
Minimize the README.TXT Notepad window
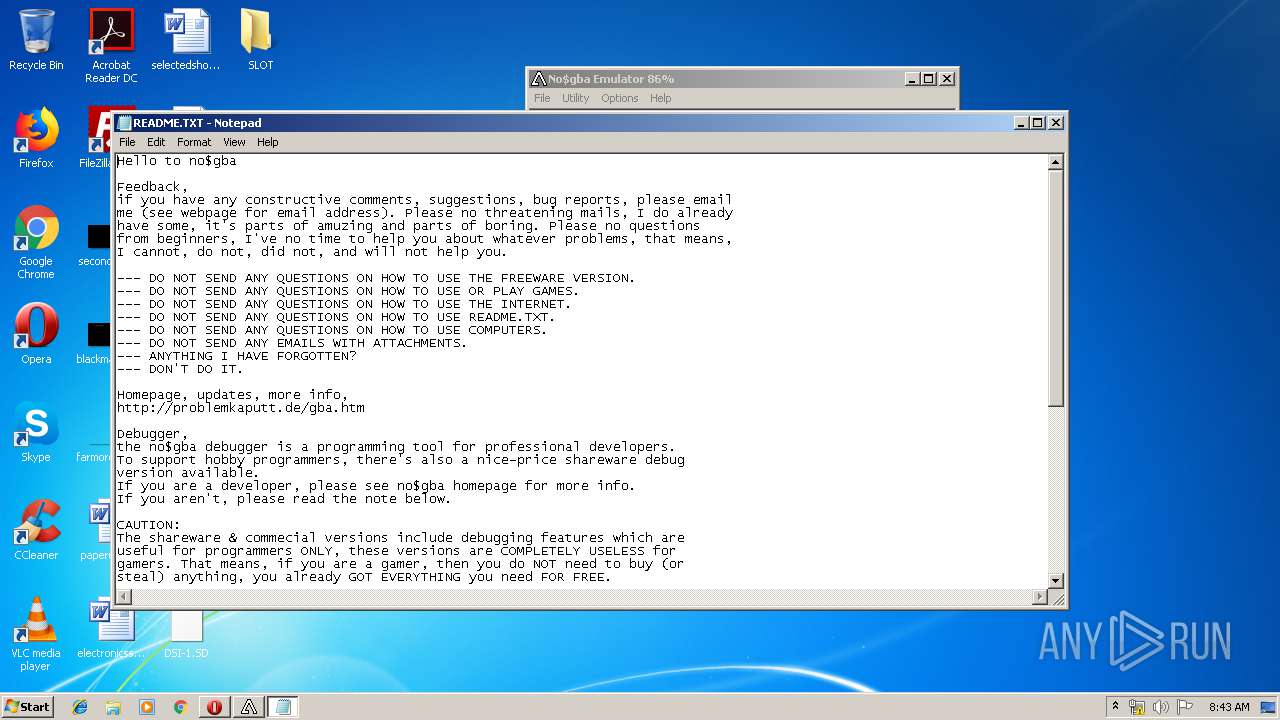(x=1021, y=123)
